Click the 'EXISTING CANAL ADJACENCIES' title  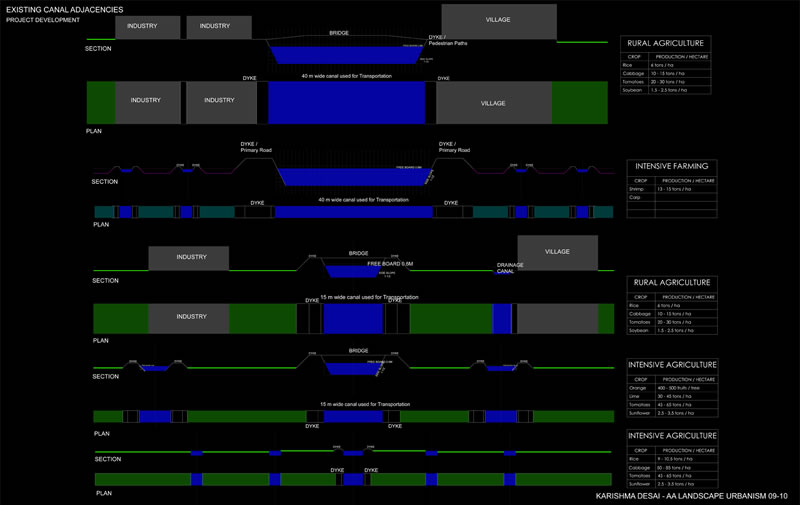coord(65,10)
